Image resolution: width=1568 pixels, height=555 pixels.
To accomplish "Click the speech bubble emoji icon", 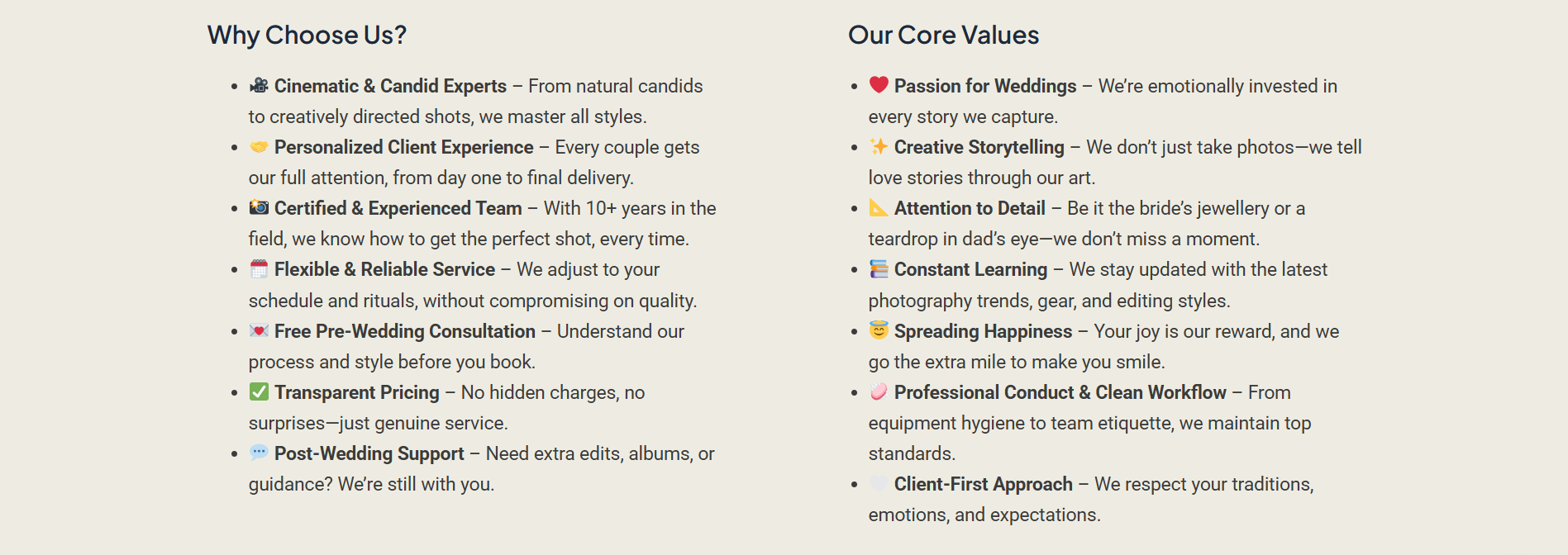I will pyautogui.click(x=259, y=453).
